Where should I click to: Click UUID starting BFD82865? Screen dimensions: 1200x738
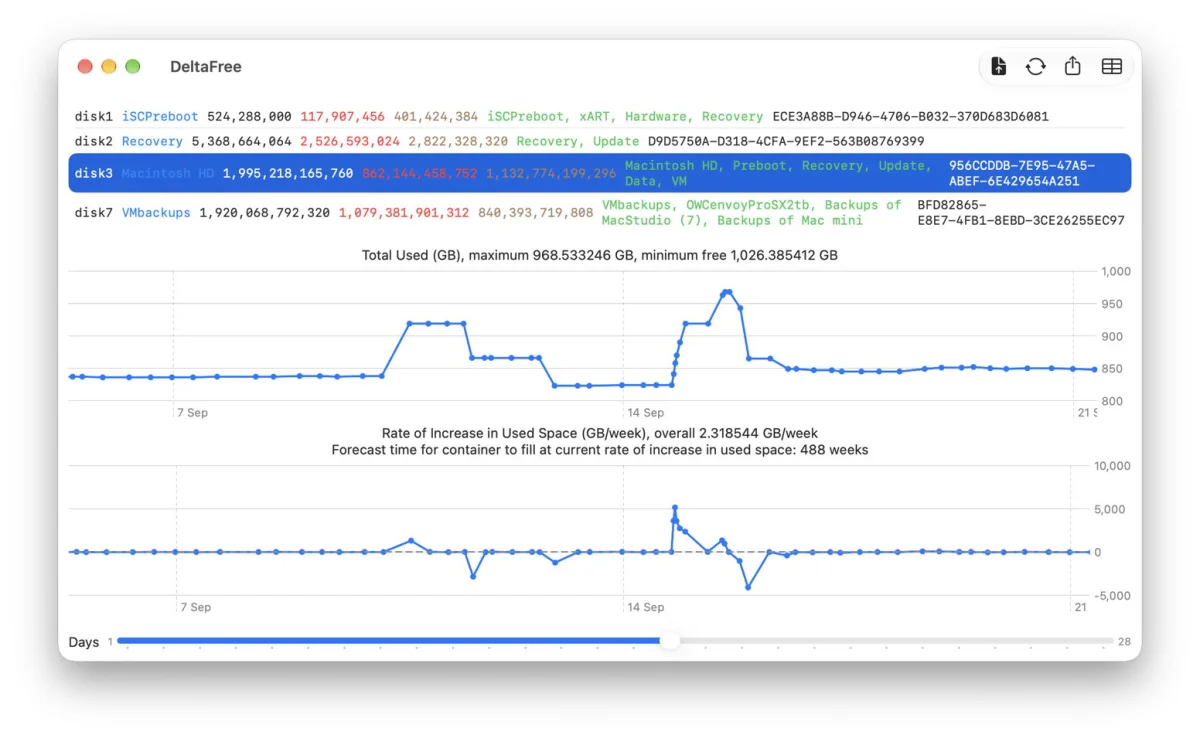pos(1021,212)
